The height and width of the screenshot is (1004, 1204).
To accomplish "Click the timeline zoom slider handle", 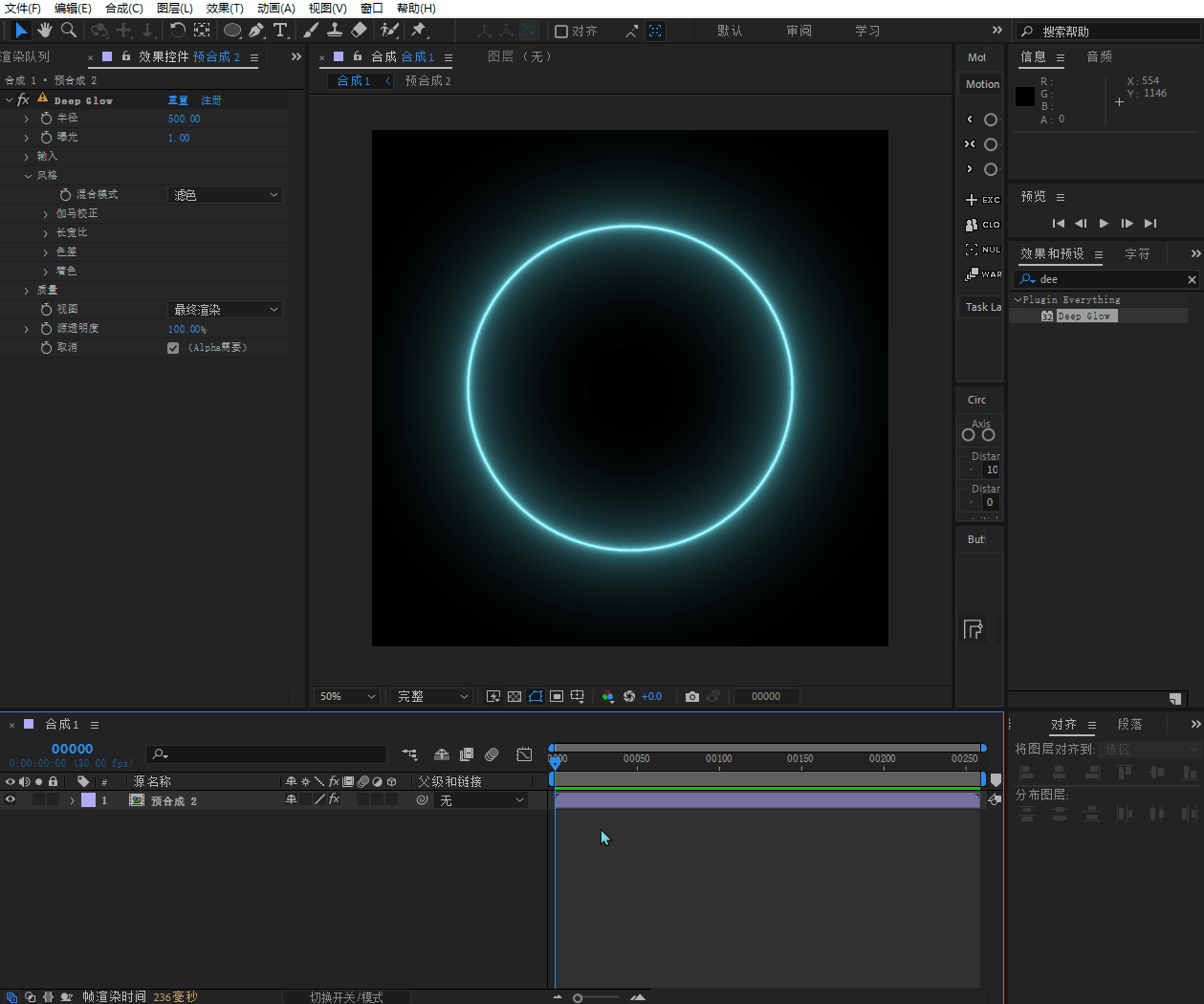I will (578, 997).
